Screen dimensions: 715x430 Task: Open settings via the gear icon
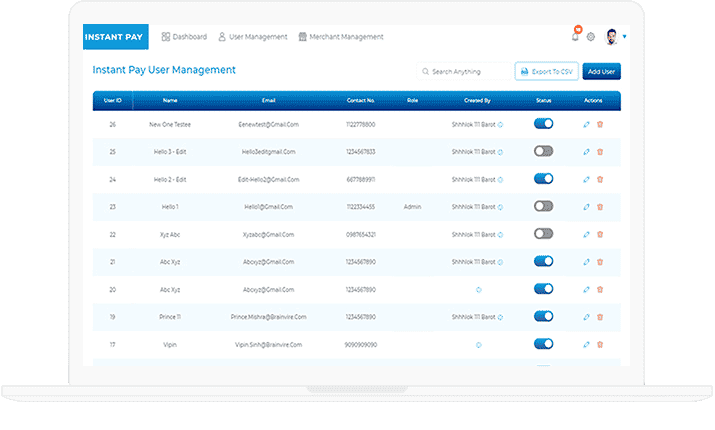[591, 37]
